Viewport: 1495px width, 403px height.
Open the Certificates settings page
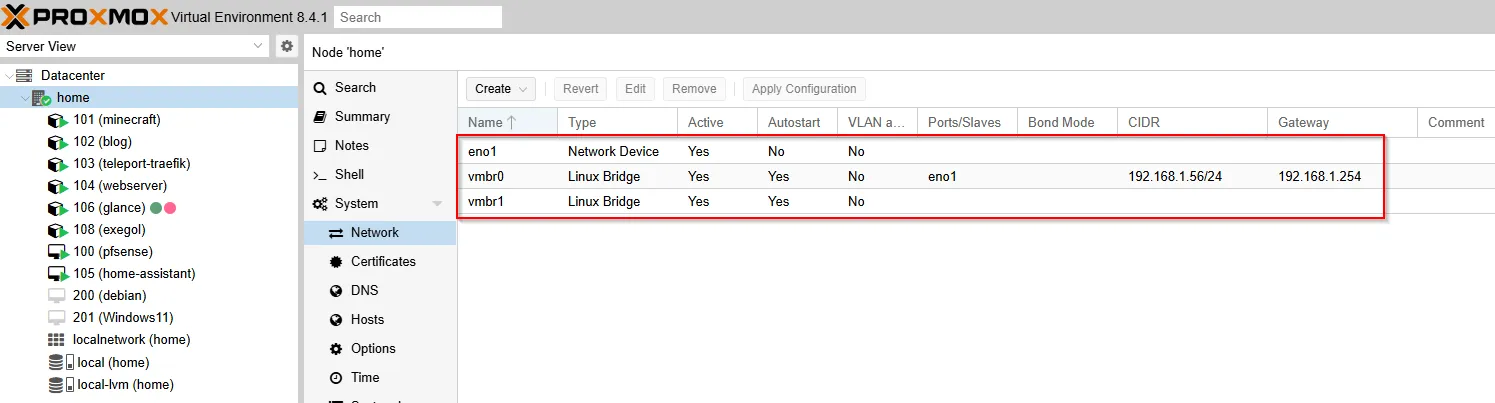pyautogui.click(x=382, y=262)
